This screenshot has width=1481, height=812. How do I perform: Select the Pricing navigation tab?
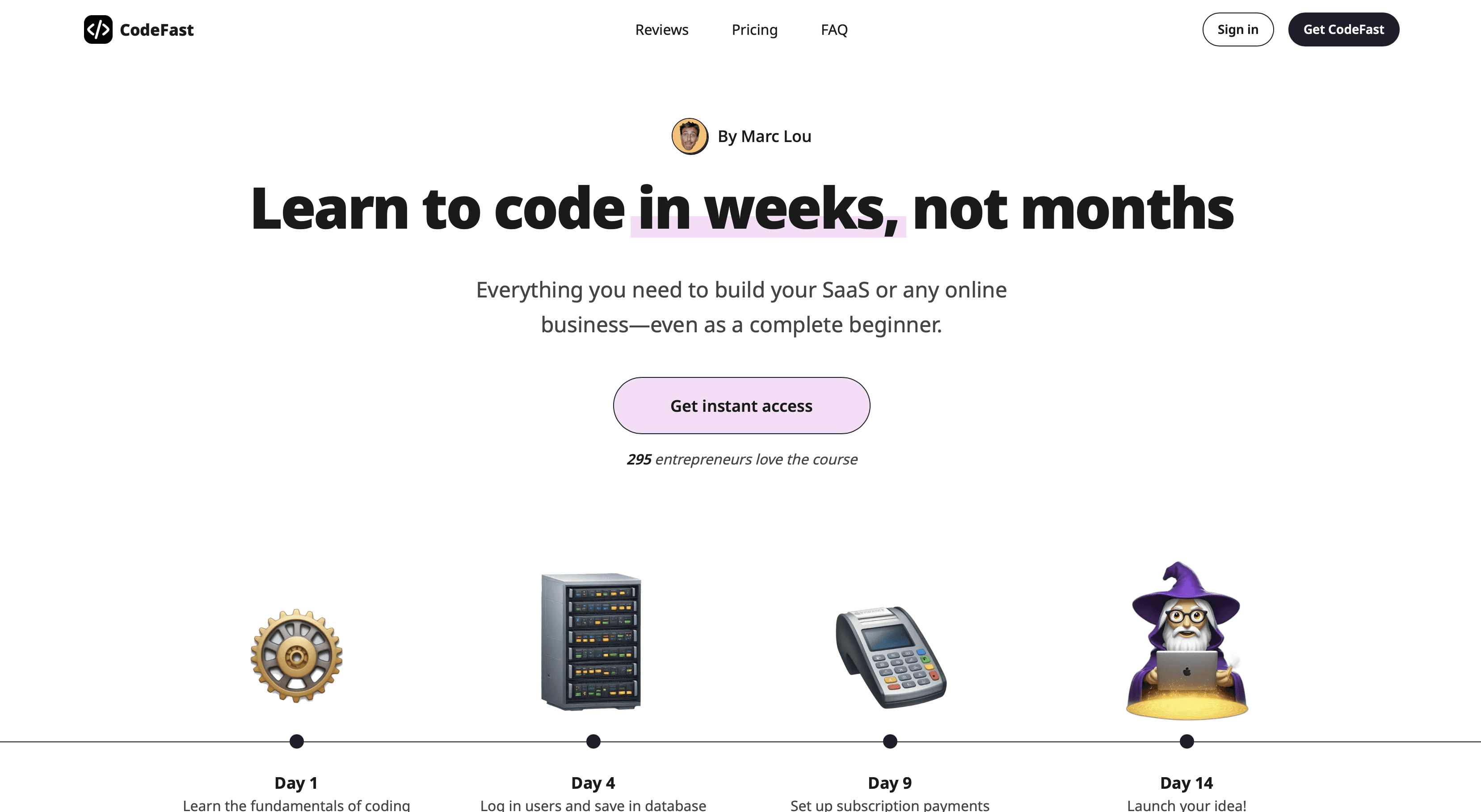coord(754,29)
